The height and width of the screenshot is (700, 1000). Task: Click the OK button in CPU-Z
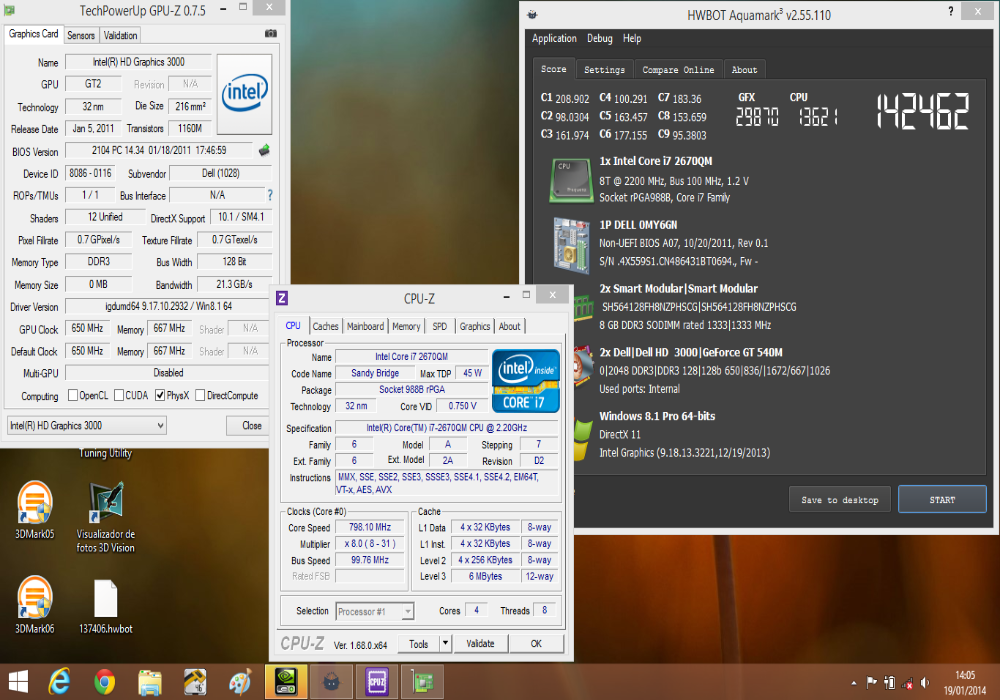coord(536,644)
